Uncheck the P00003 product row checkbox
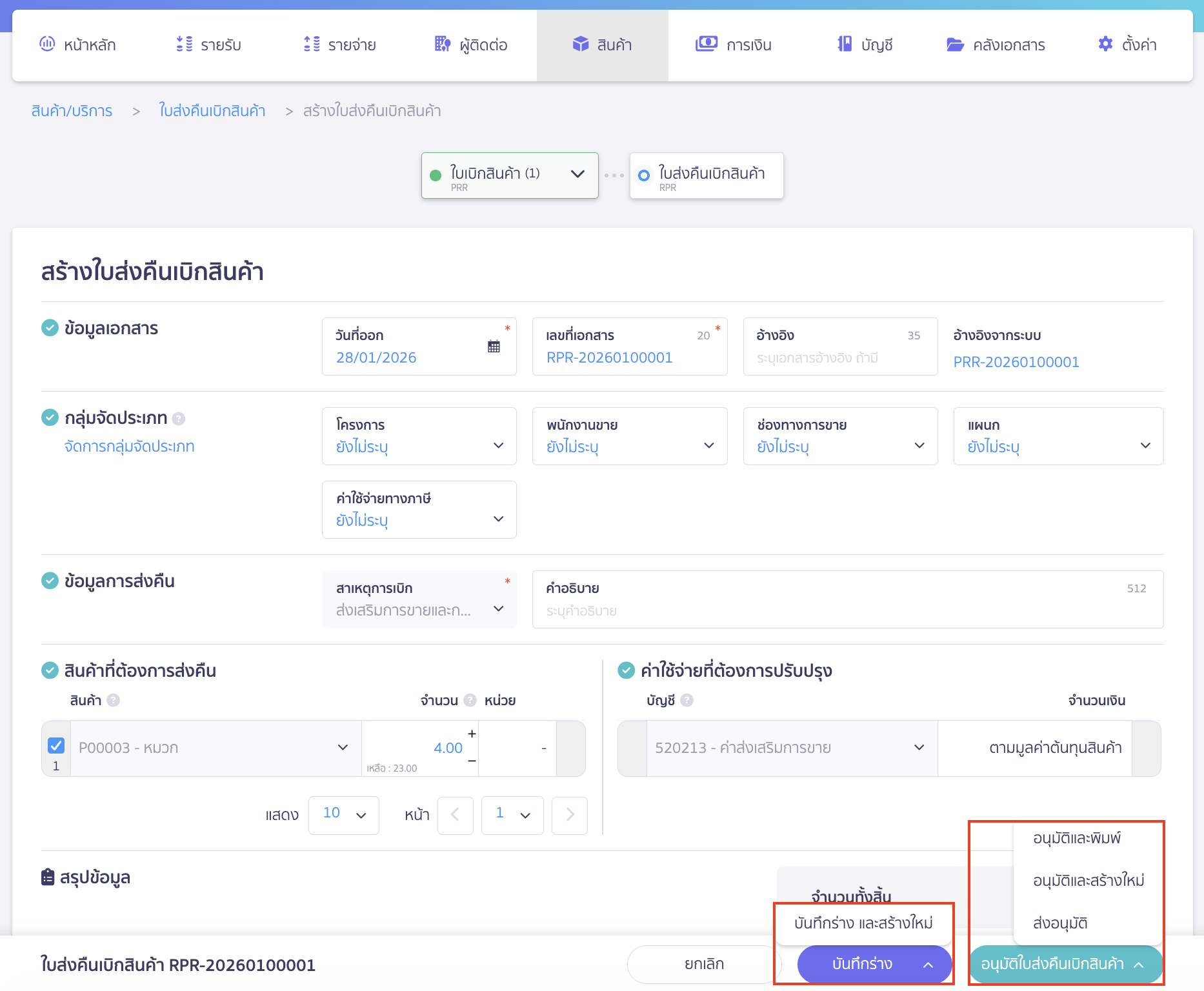Screen dimensions: 1204x991 click(x=56, y=746)
